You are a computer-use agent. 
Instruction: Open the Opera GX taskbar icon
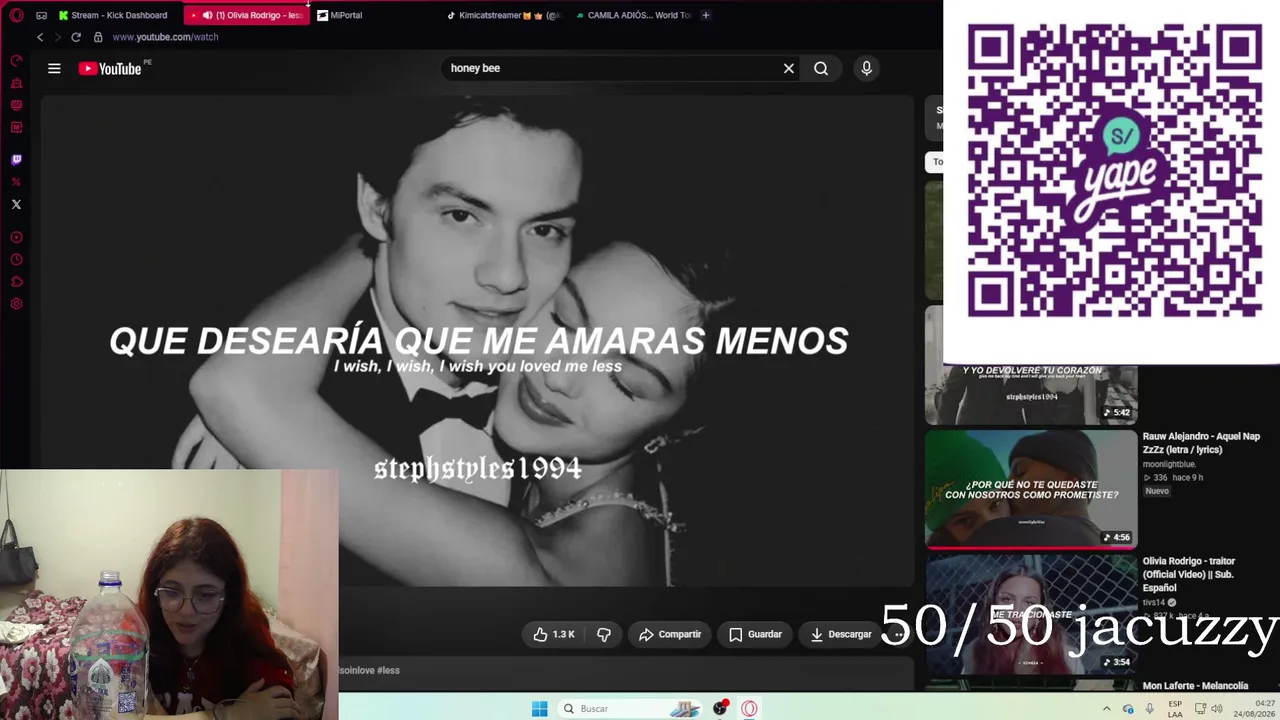[749, 709]
